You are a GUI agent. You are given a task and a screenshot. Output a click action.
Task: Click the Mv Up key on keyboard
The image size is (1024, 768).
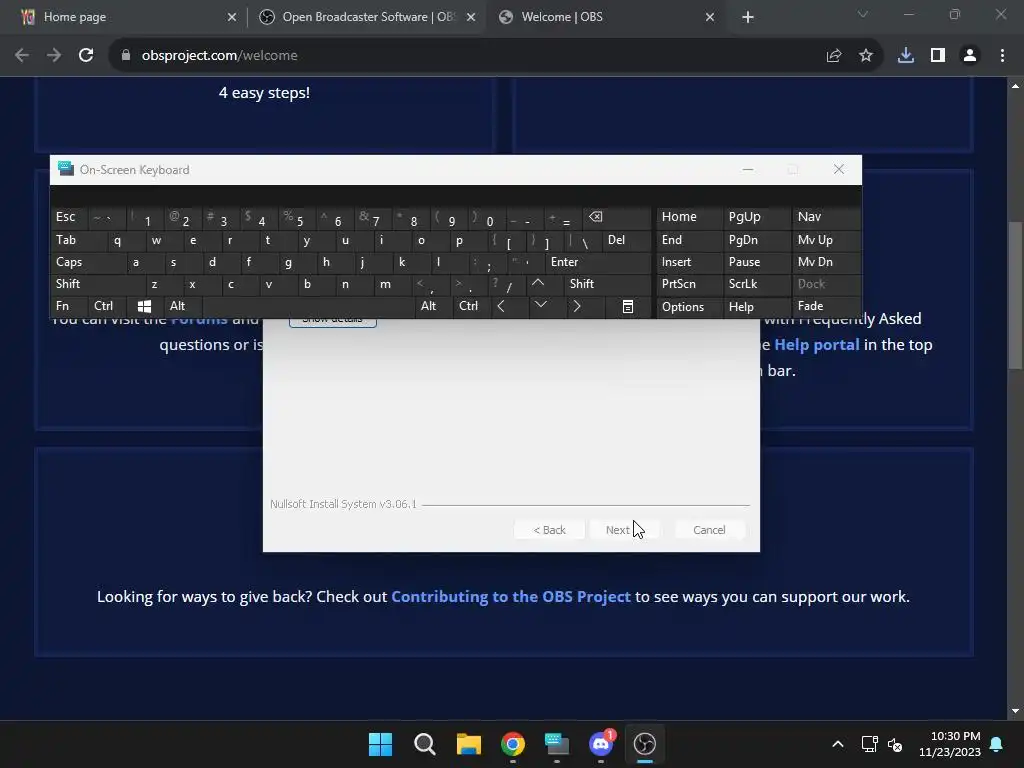pos(826,240)
